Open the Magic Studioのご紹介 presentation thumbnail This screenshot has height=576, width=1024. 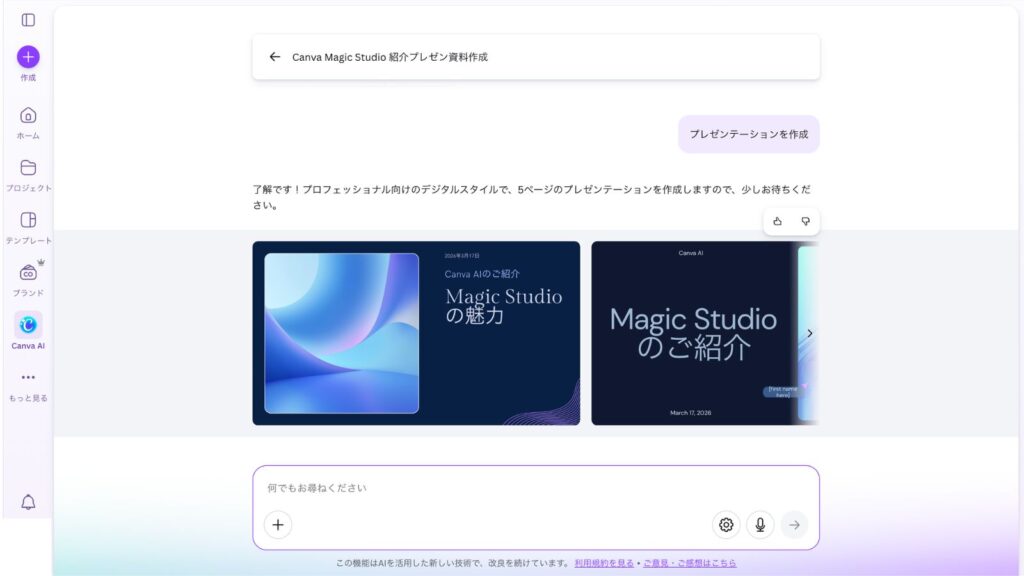click(693, 333)
